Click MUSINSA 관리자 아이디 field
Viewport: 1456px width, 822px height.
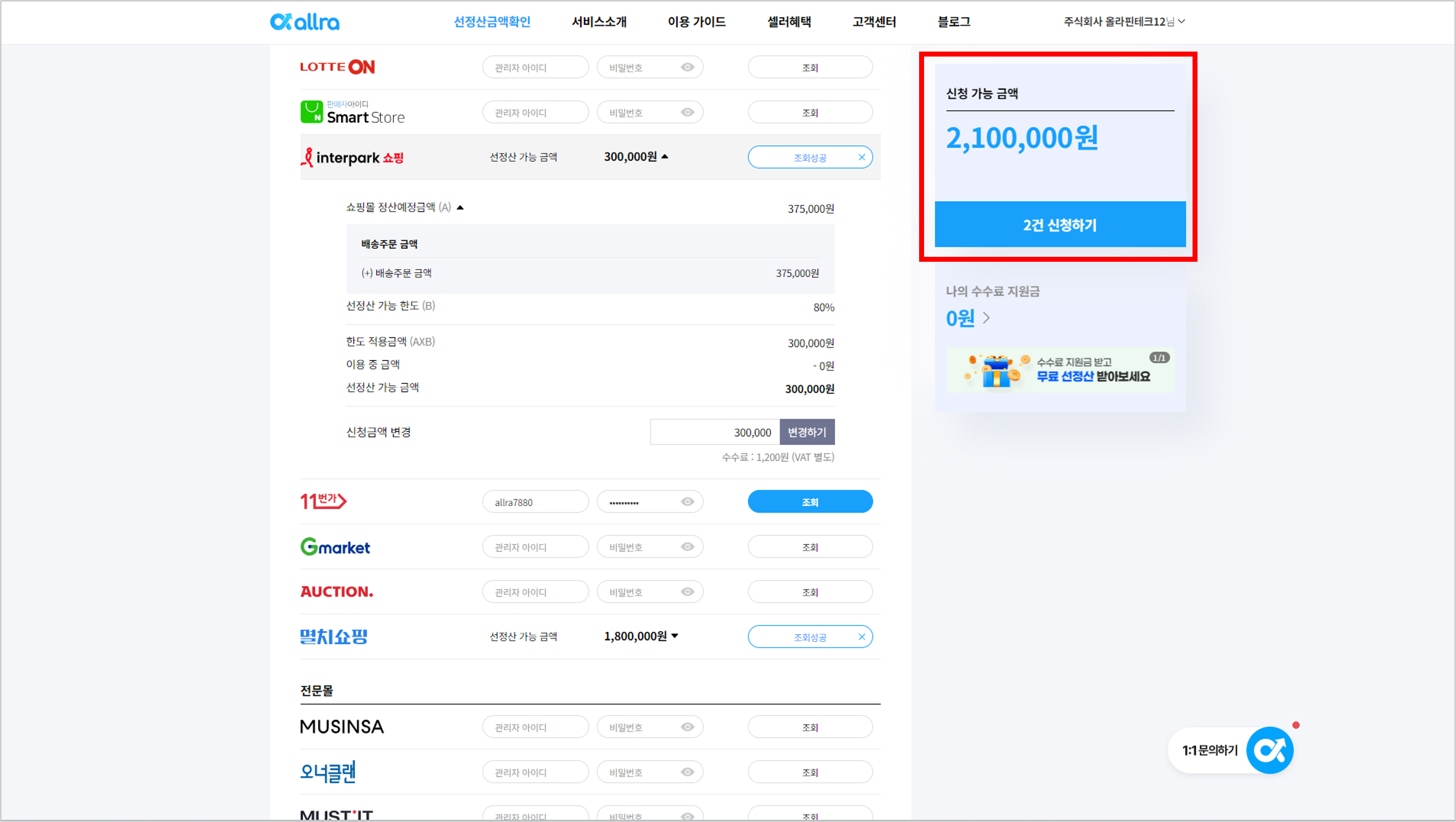point(536,728)
